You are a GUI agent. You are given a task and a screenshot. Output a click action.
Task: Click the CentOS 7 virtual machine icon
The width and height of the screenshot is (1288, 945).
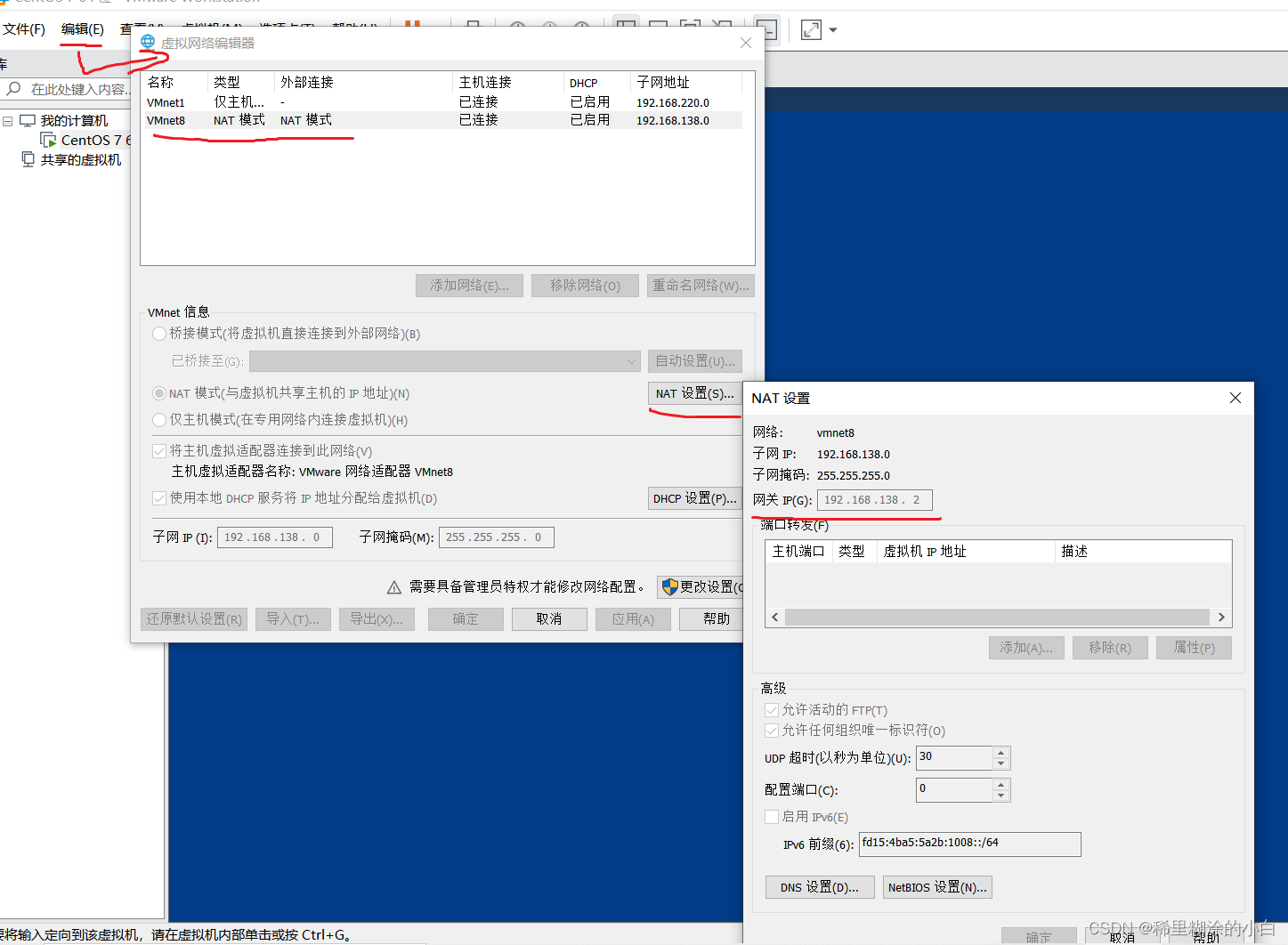point(49,141)
